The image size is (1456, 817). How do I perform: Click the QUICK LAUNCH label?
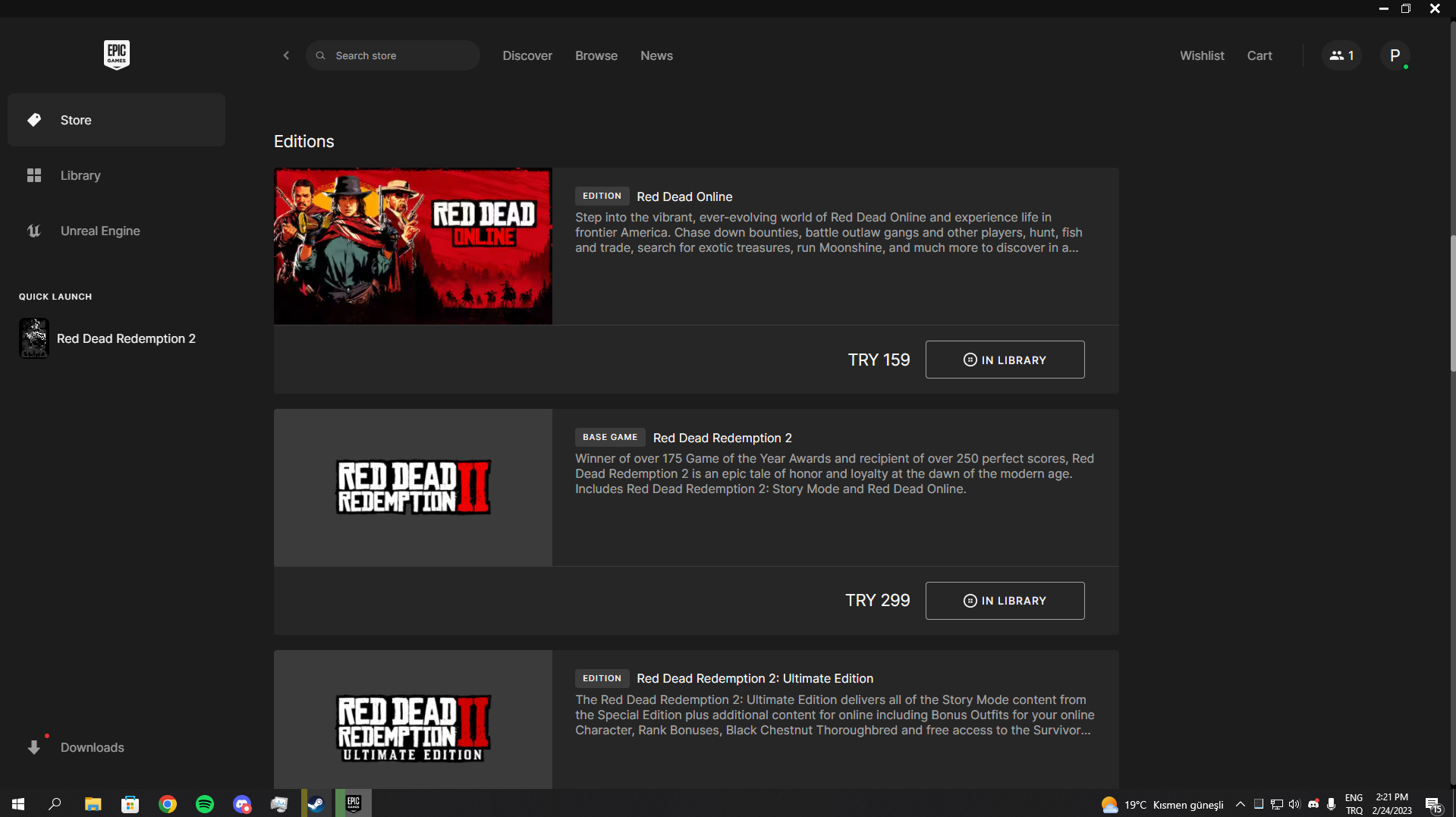(x=55, y=297)
